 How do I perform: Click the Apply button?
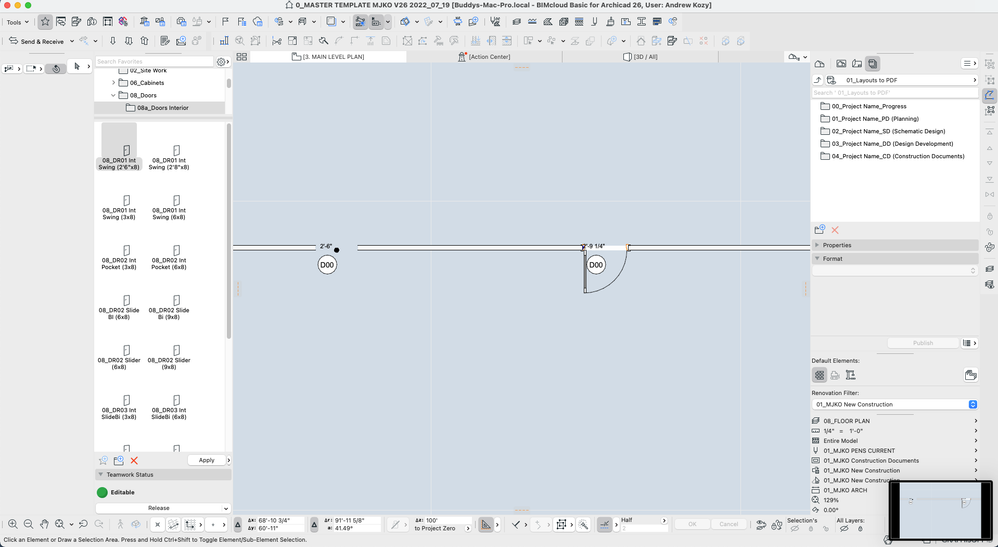(x=206, y=460)
